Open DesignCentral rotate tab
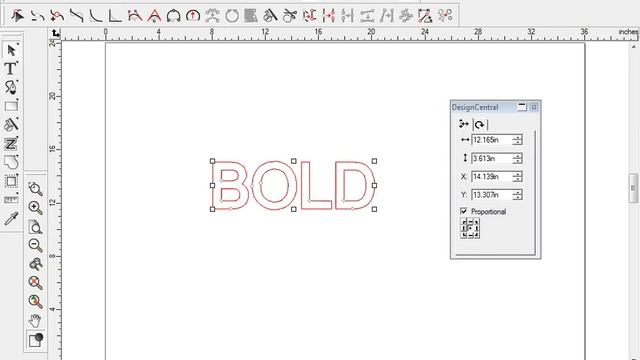The image size is (640, 360). tap(480, 124)
